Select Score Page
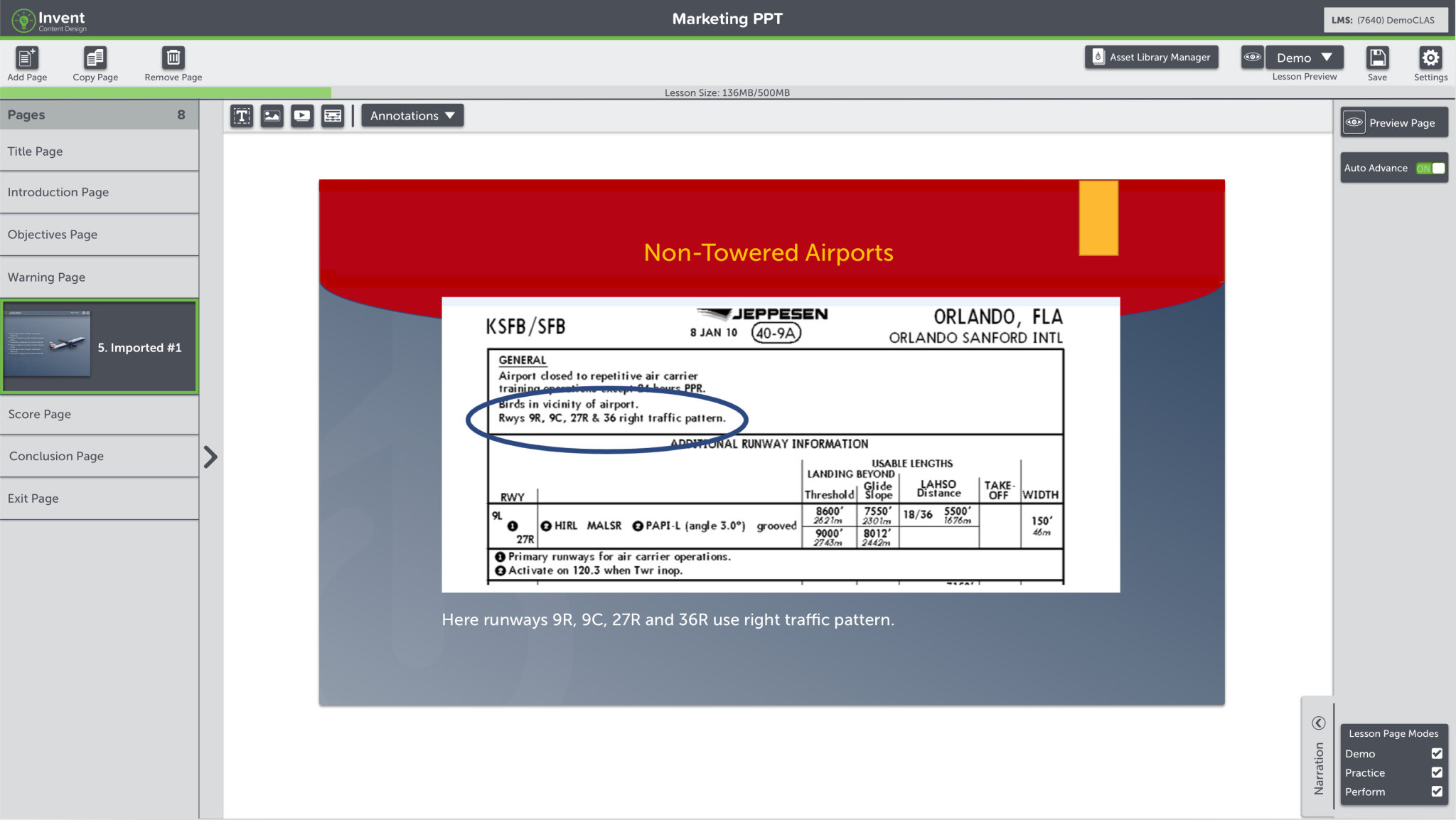The height and width of the screenshot is (820, 1456). [100, 414]
